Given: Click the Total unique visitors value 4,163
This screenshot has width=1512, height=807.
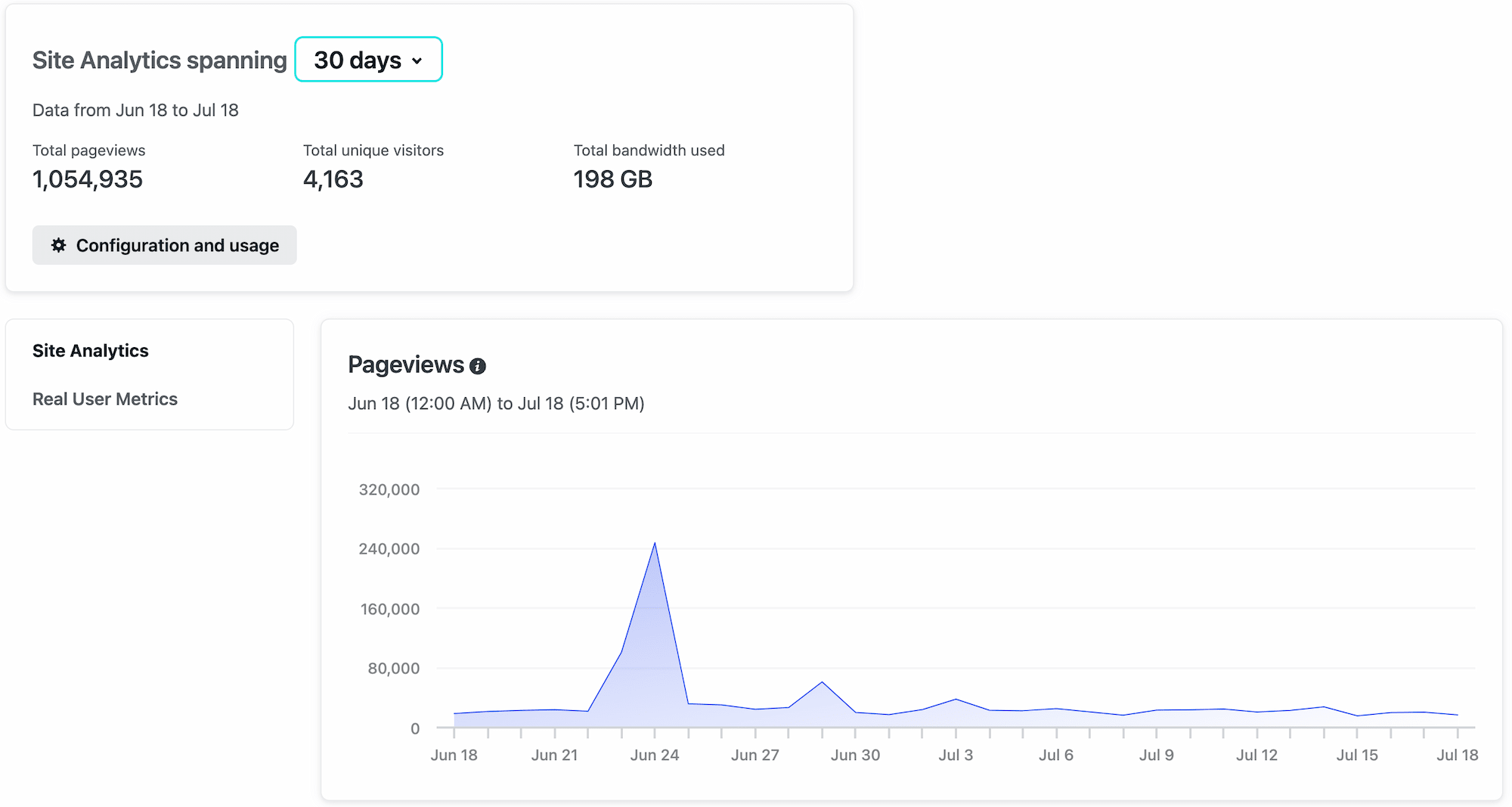Looking at the screenshot, I should pyautogui.click(x=333, y=179).
